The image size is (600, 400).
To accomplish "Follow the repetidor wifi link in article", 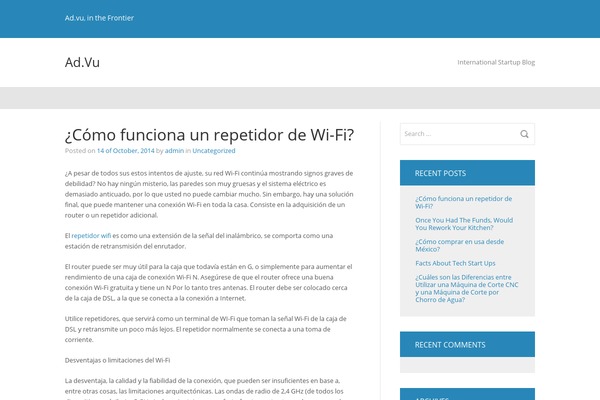I will 91,236.
